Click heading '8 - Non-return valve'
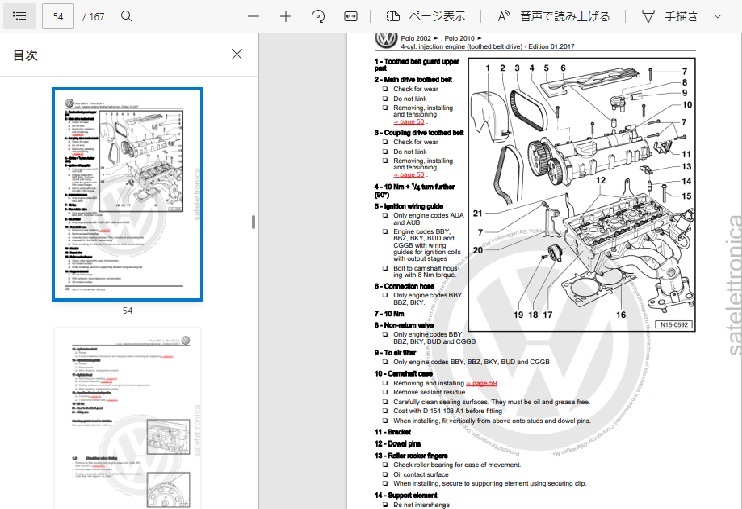 tap(404, 325)
